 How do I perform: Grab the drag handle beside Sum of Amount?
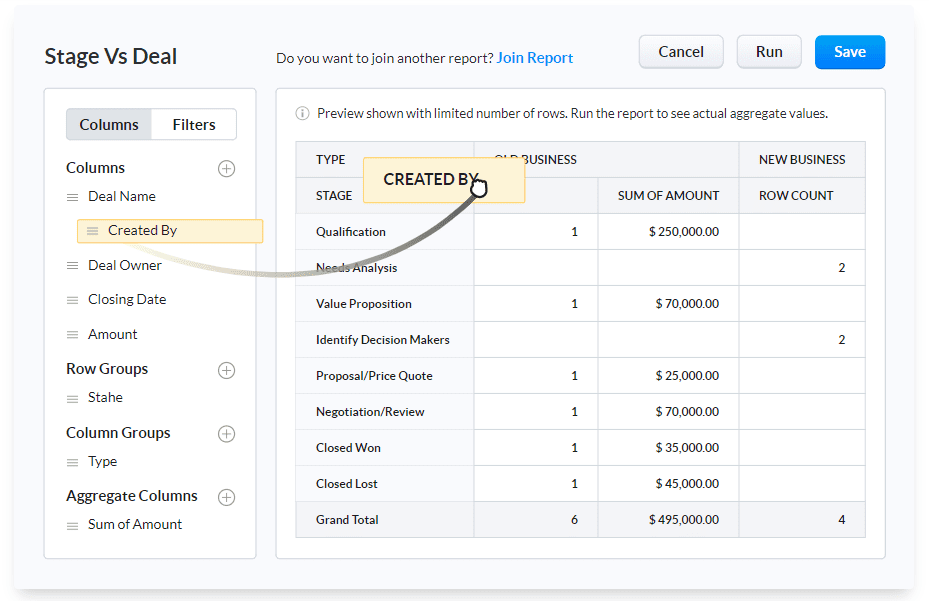point(72,526)
